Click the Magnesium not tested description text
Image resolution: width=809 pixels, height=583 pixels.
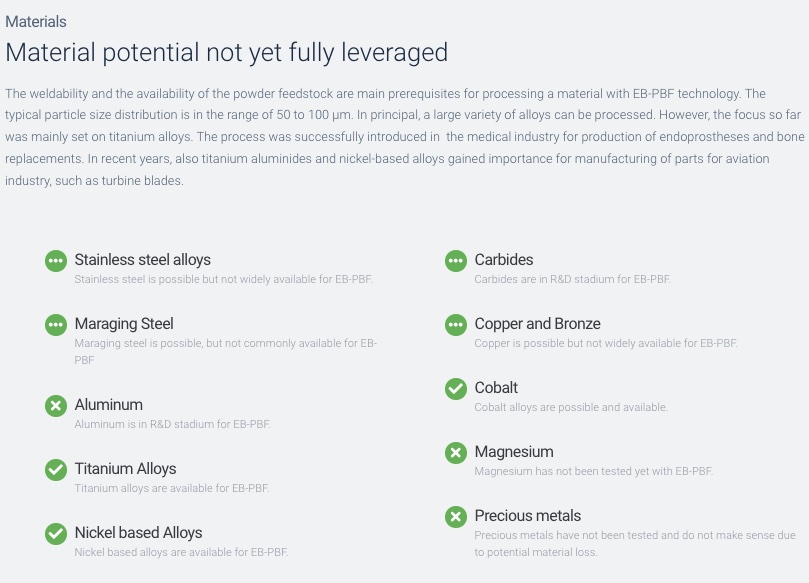coord(593,471)
